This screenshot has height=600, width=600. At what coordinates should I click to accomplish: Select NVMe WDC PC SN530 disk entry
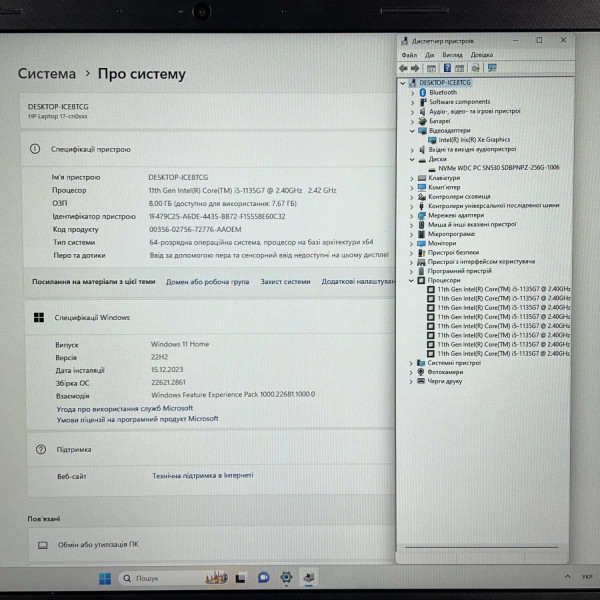coord(499,168)
